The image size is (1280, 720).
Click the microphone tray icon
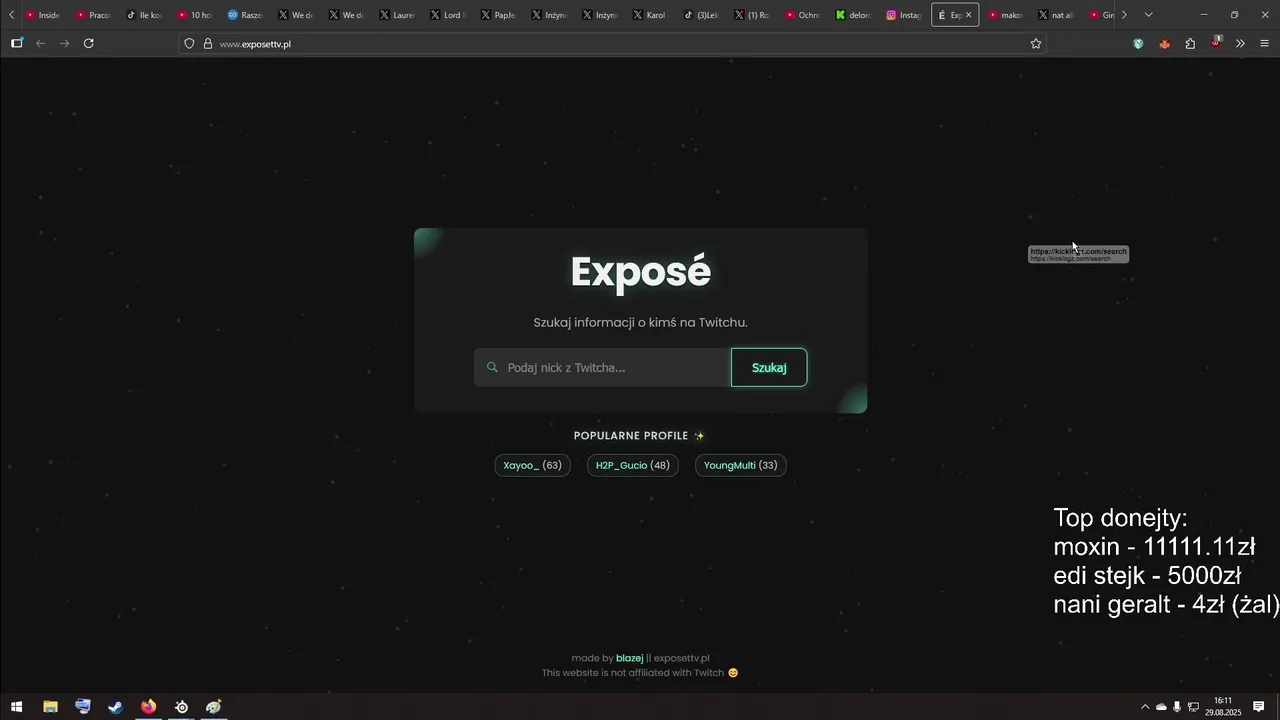(x=1177, y=707)
